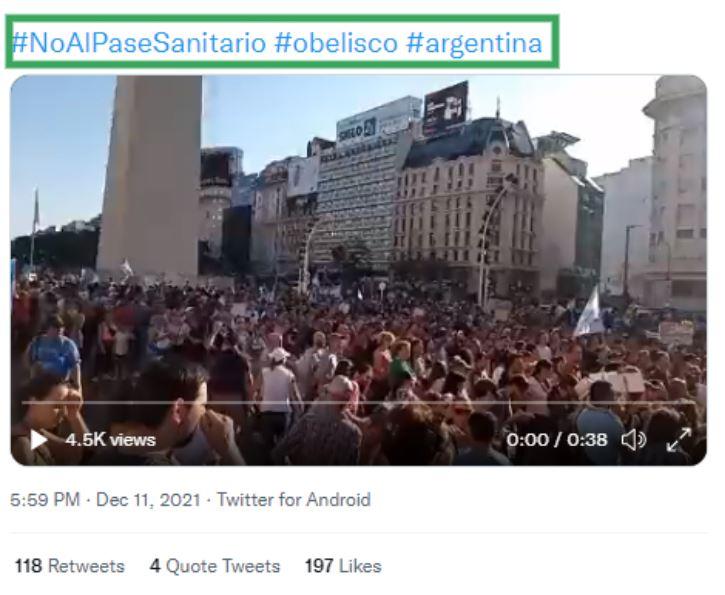Expand the video to fullscreen
The height and width of the screenshot is (595, 725).
[x=679, y=440]
